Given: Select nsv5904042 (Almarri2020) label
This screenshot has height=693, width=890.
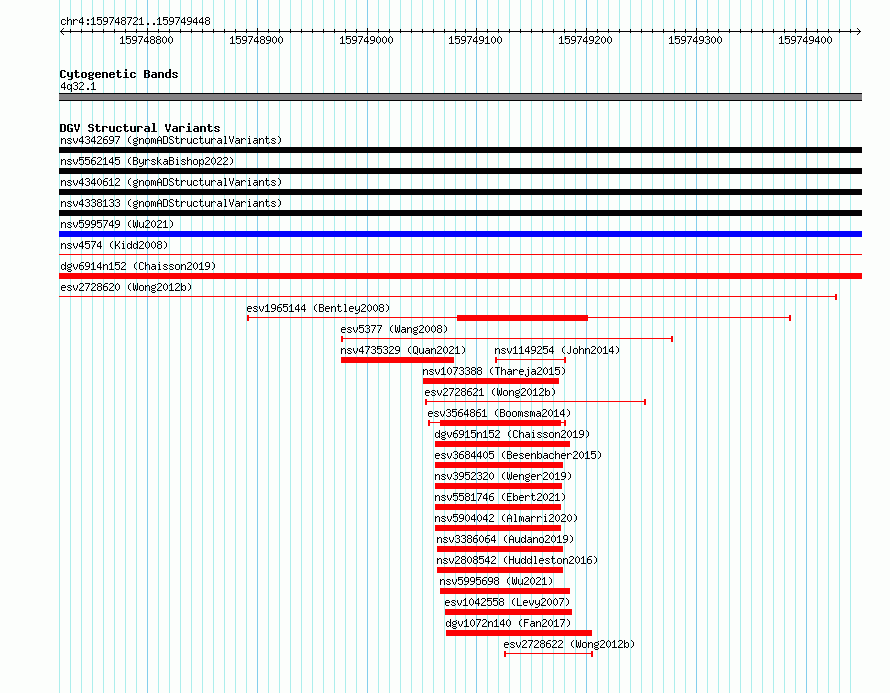Looking at the screenshot, I should (x=506, y=518).
